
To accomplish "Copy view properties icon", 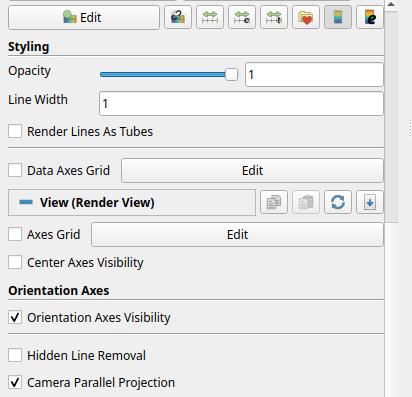I will 274,202.
